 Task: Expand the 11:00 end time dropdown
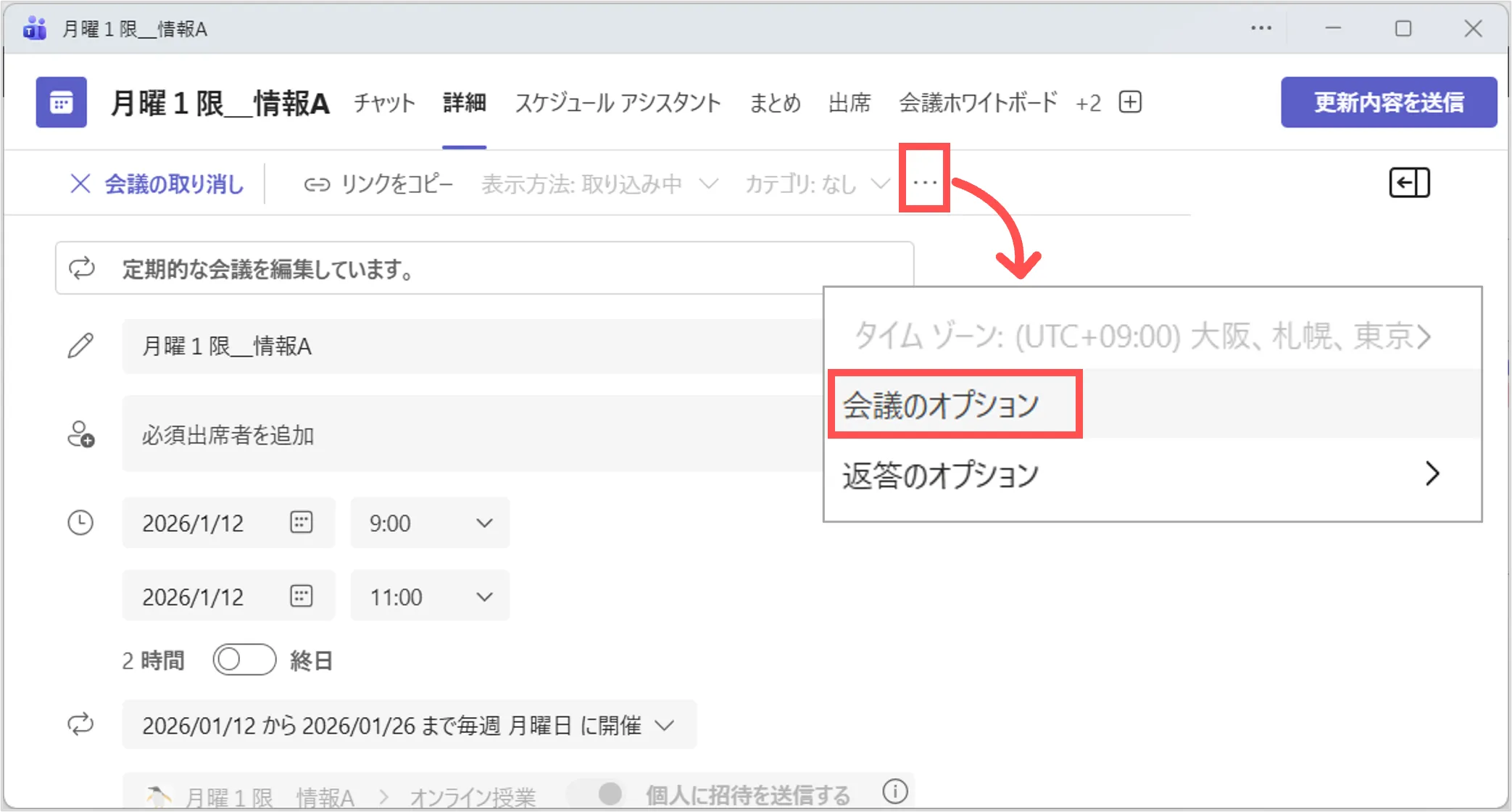[431, 597]
